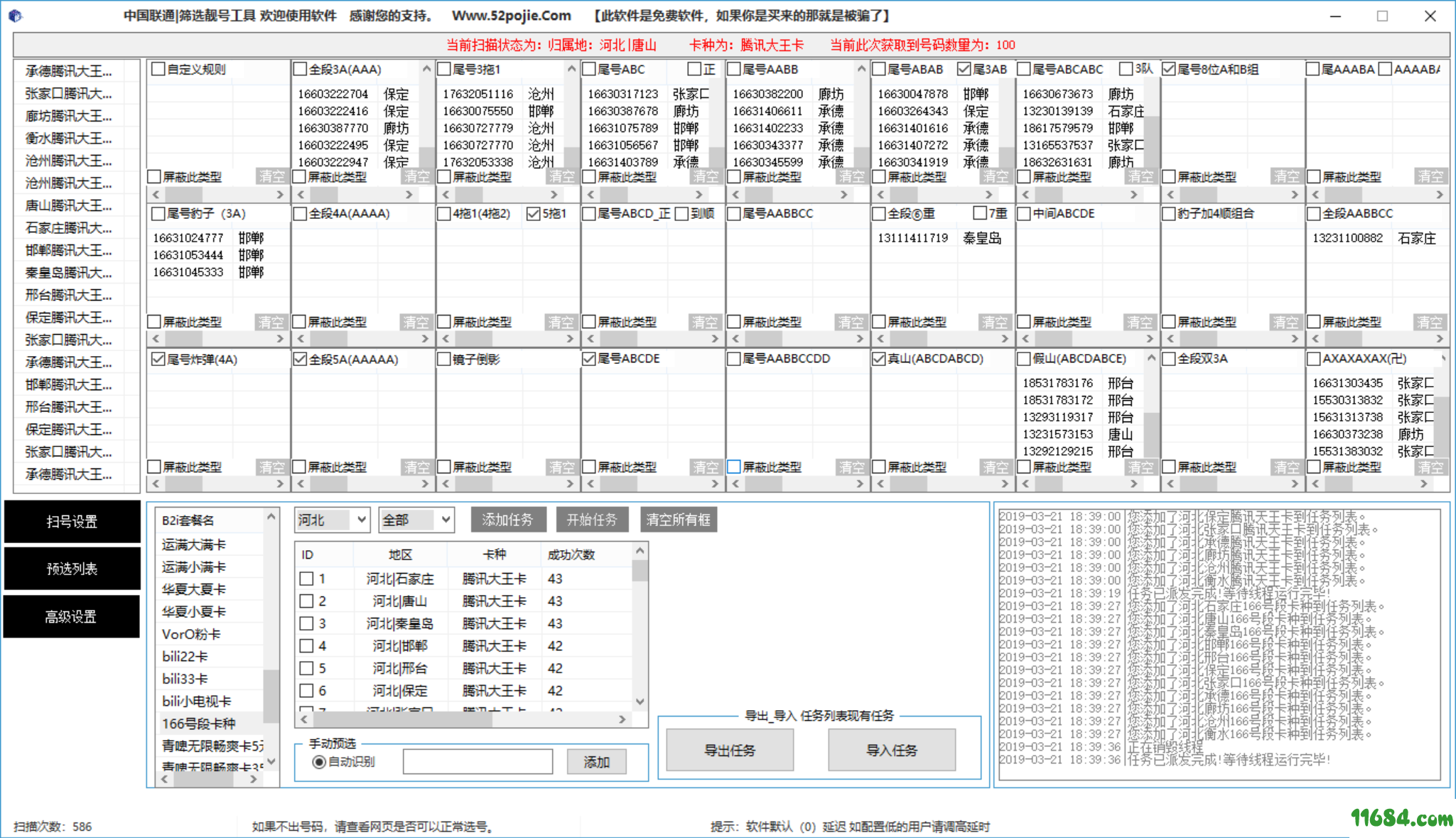Screen dimensions: 1456x838
Task: Choose bili小电视卡 card type
Action: tap(210, 701)
